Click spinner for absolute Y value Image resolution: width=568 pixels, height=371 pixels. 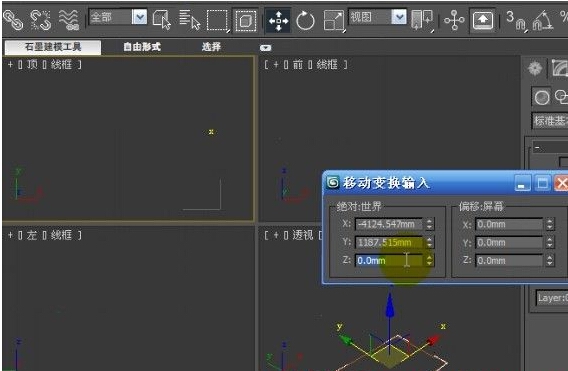click(429, 242)
